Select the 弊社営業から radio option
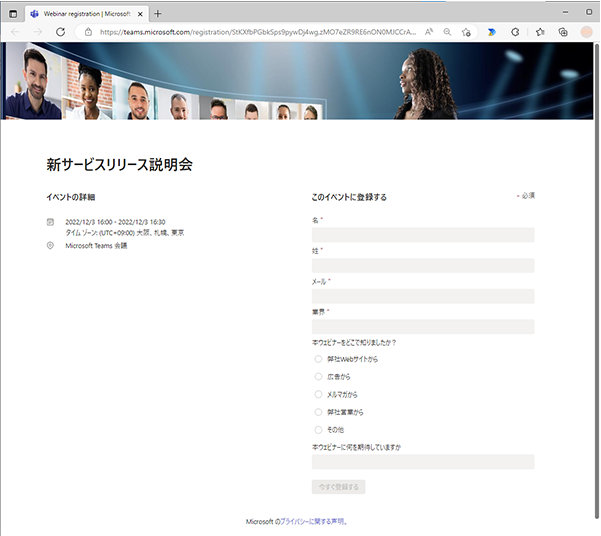This screenshot has height=536, width=601. pyautogui.click(x=318, y=412)
